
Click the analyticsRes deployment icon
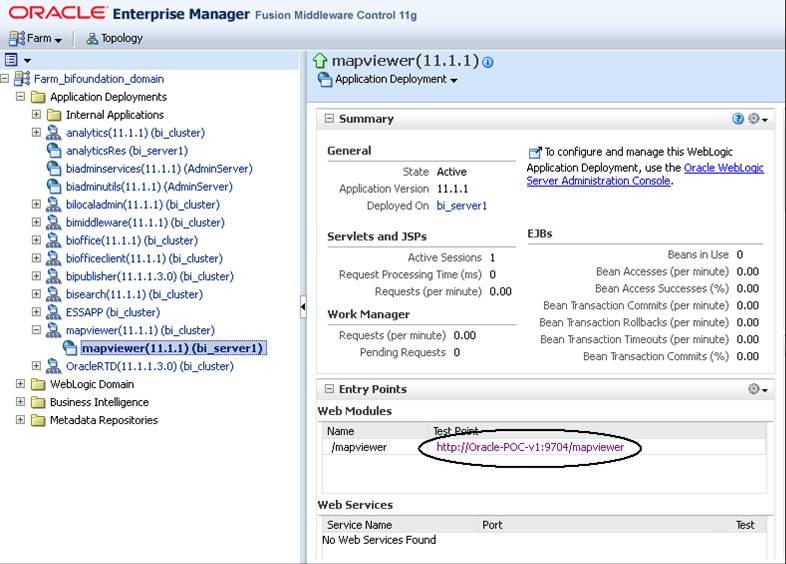54,150
